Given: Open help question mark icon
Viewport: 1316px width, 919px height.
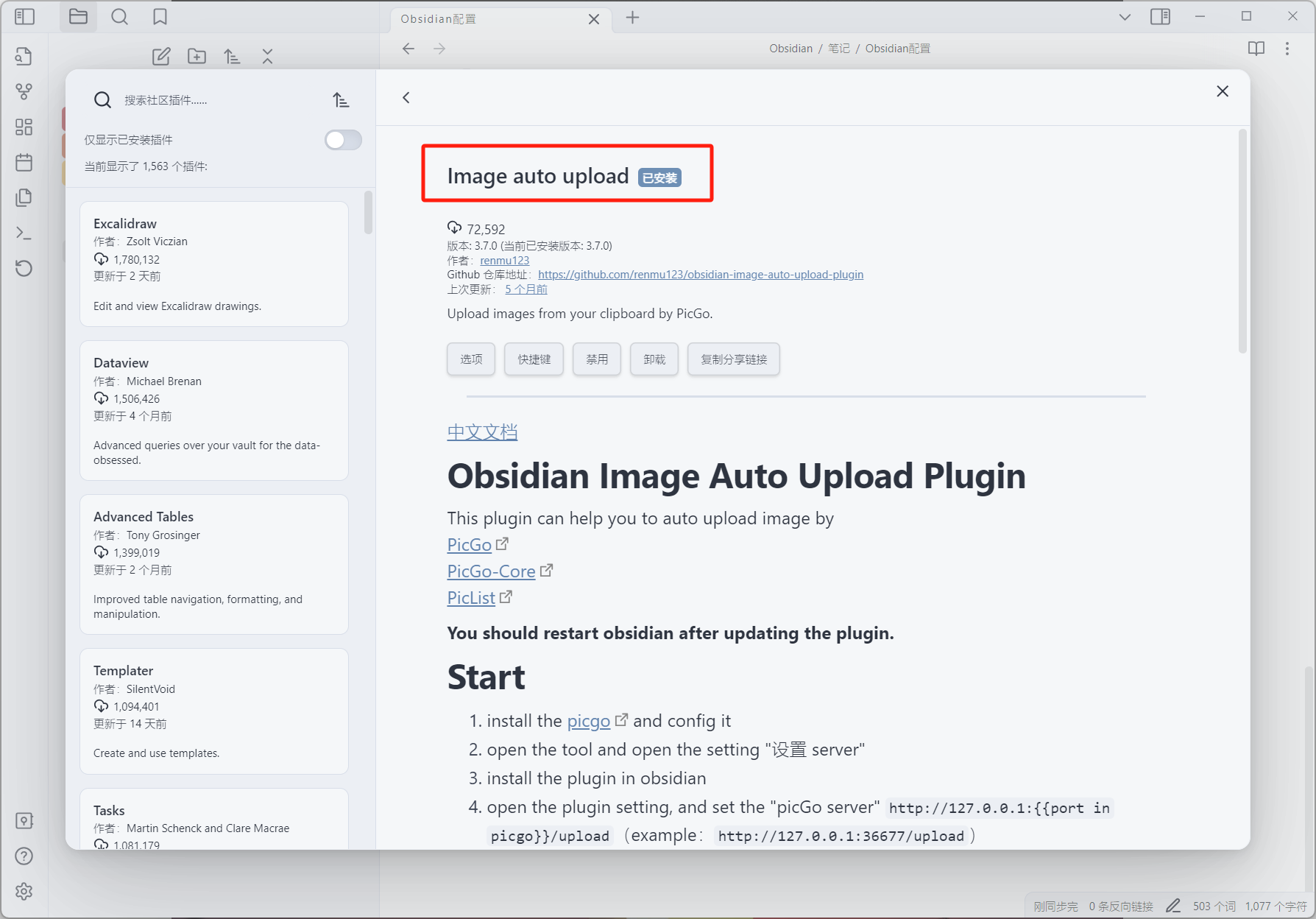Looking at the screenshot, I should click(x=24, y=856).
